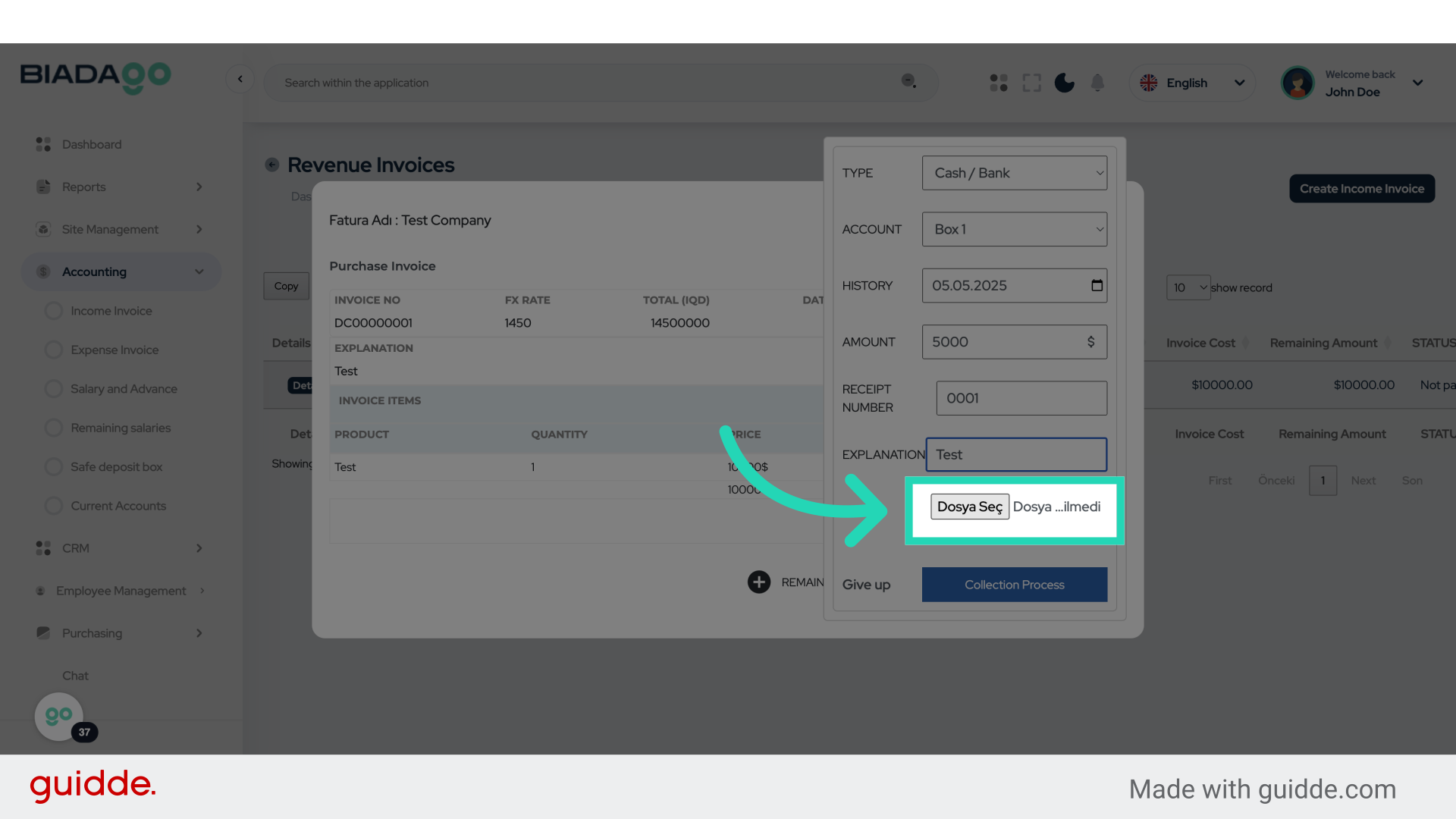
Task: Collapse sidebar with back arrow button
Action: coord(240,79)
